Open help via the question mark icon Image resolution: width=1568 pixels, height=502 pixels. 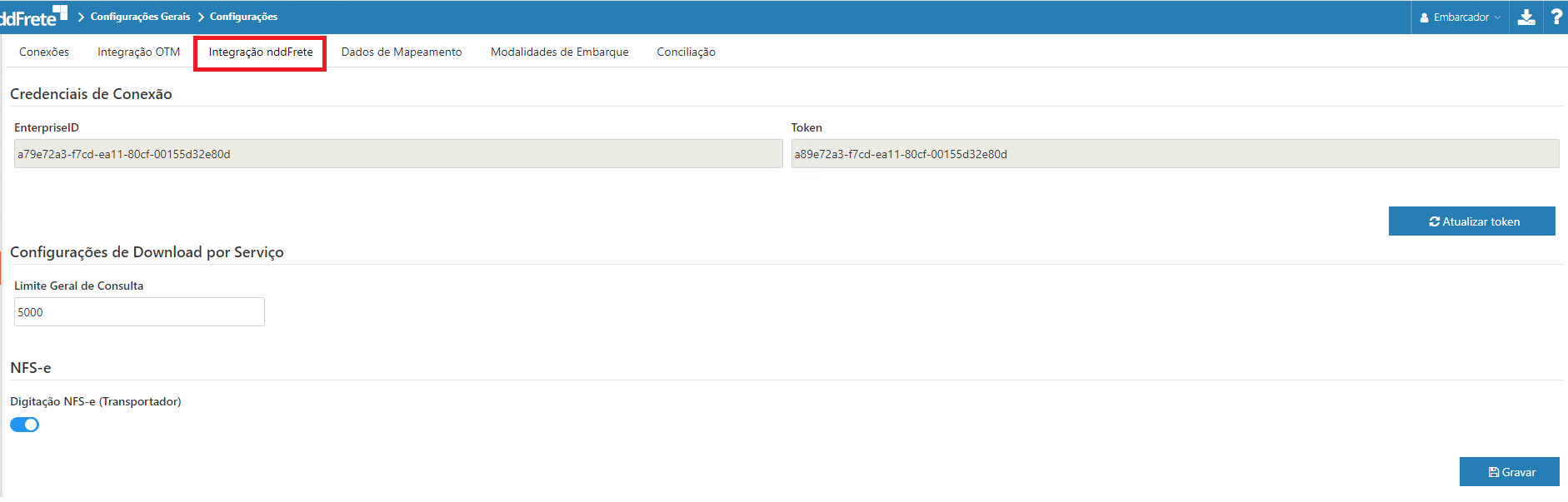pyautogui.click(x=1556, y=17)
